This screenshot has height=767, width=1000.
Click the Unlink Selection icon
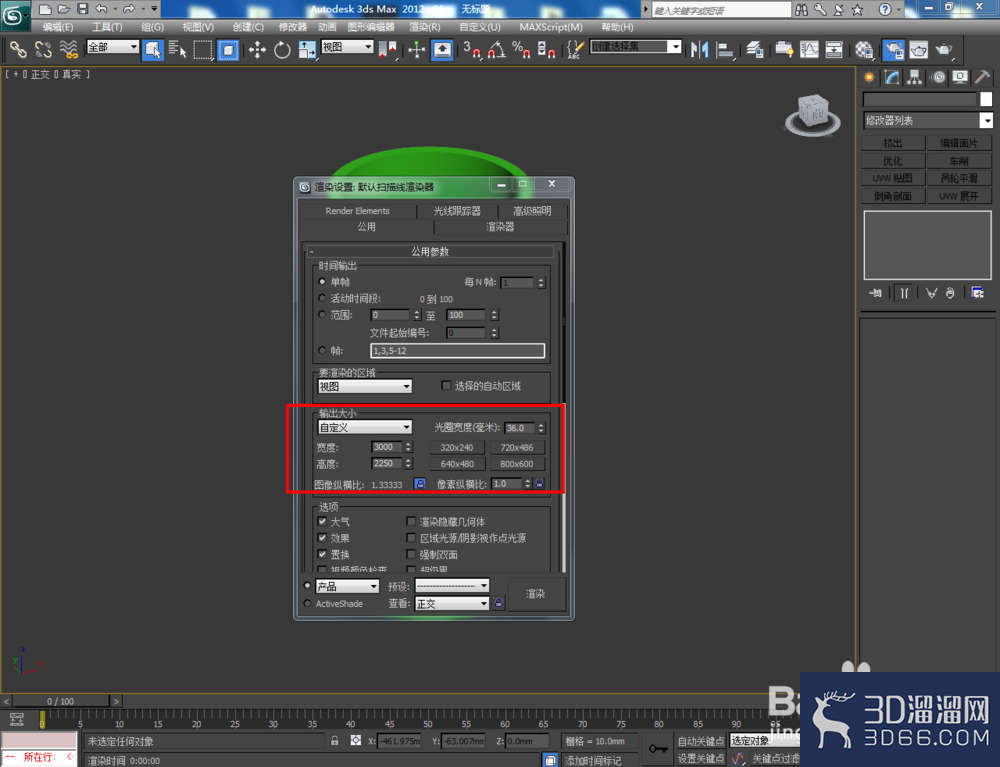click(43, 49)
